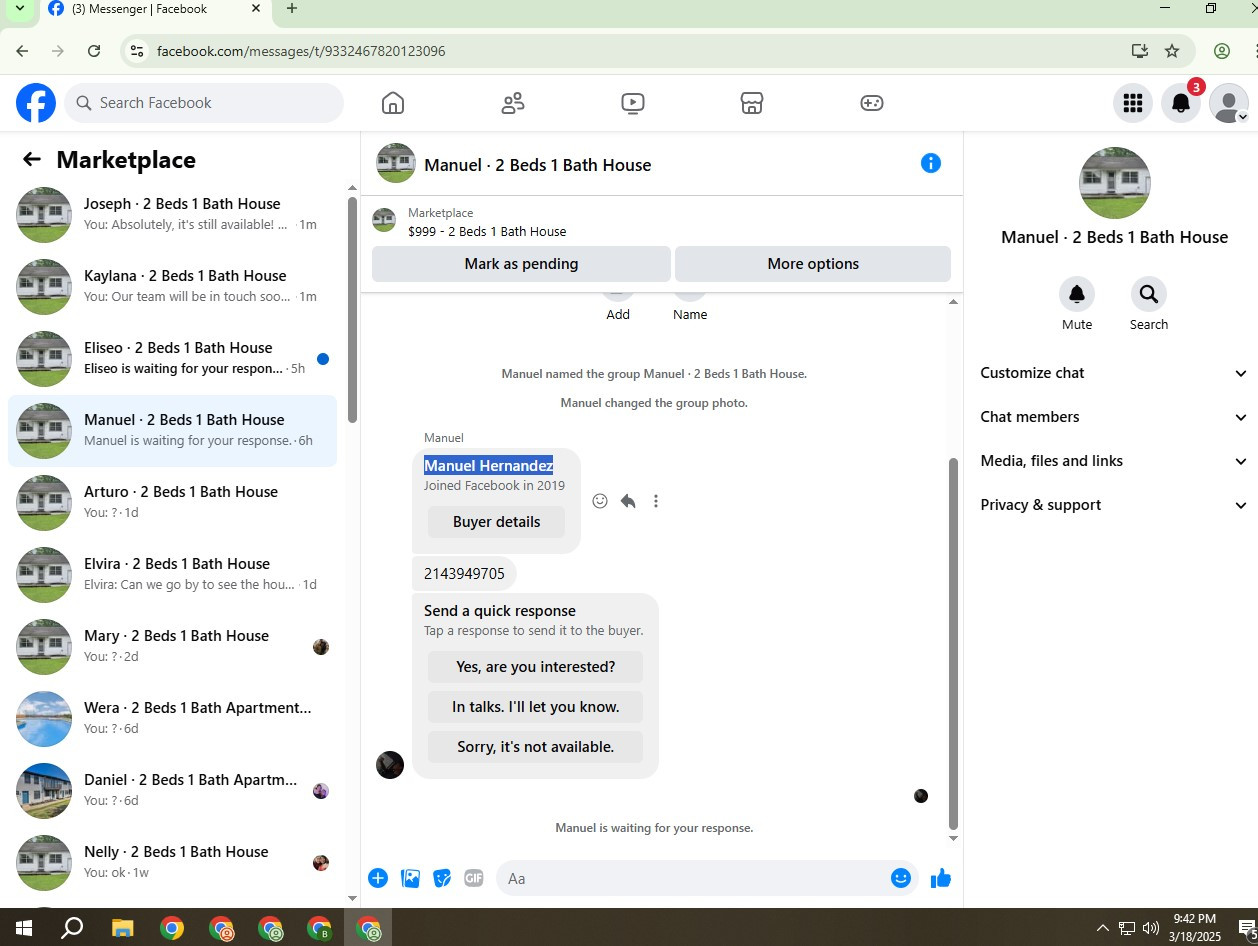This screenshot has height=946, width=1258.
Task: Open Arturo · 2 Beds 1 Bath House chat
Action: point(173,503)
